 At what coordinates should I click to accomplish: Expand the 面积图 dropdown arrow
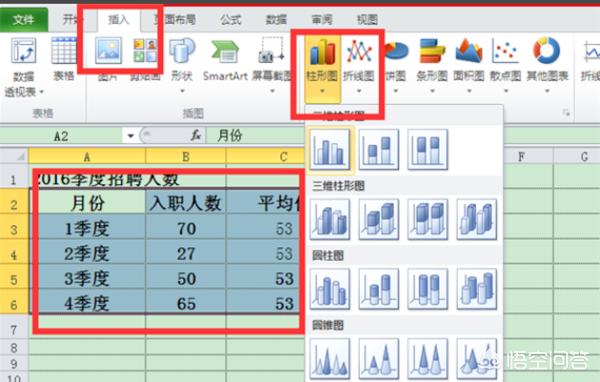tap(469, 91)
